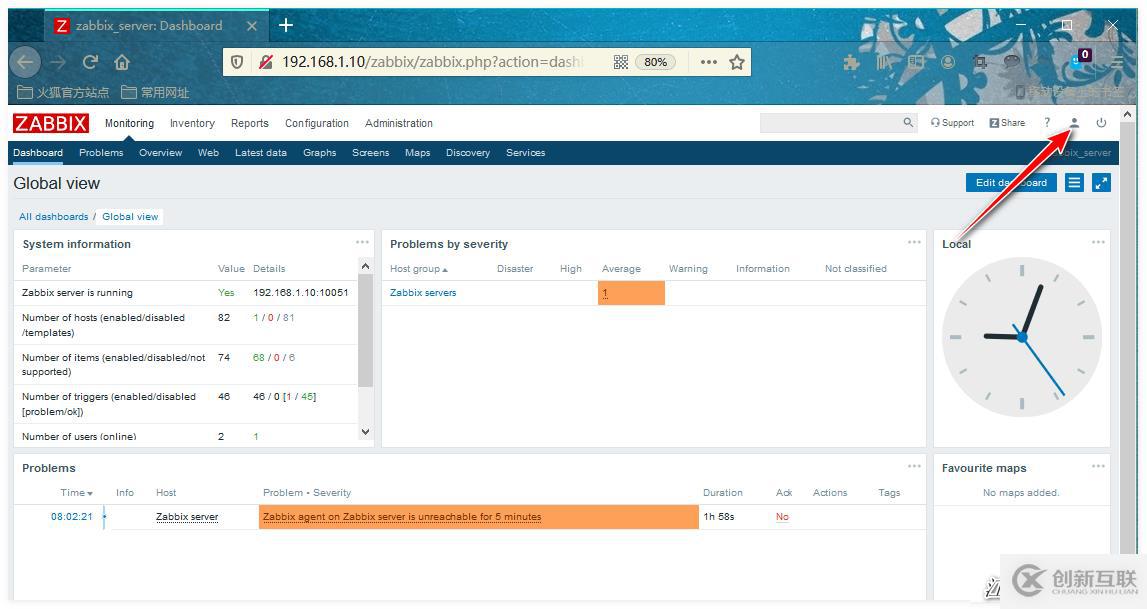Open Latest data submenu tab
The image size is (1147, 609).
(x=260, y=153)
